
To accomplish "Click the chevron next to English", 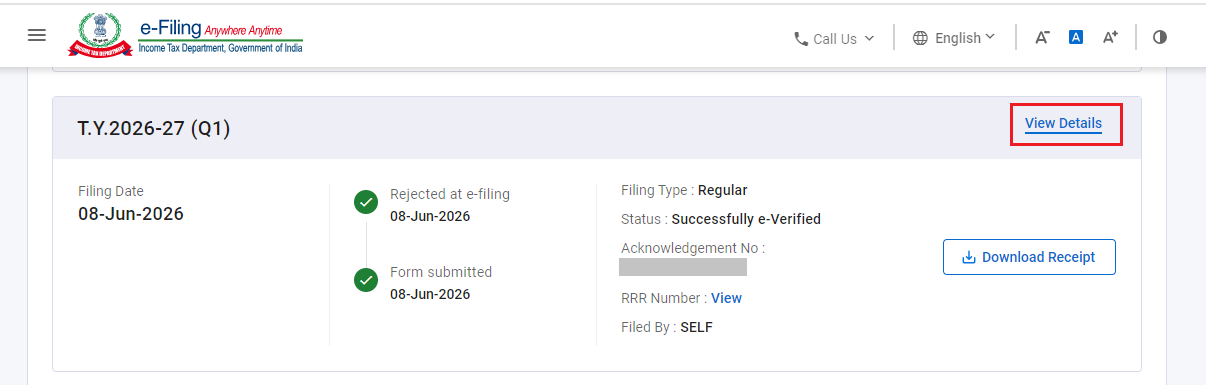I will point(990,37).
